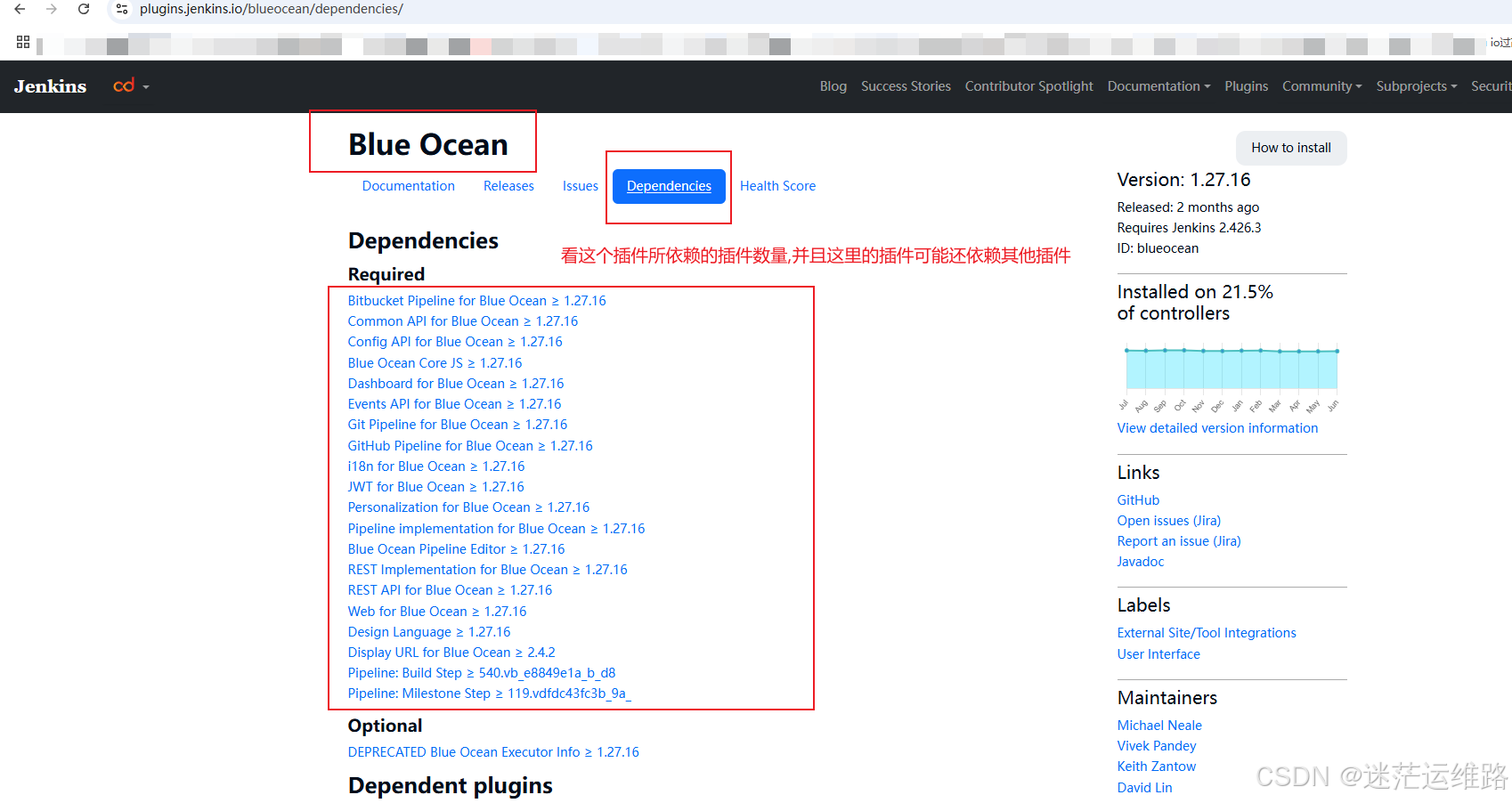Open the CD Foundation logo dropdown
Screen dimensions: 1512x803
coord(131,86)
